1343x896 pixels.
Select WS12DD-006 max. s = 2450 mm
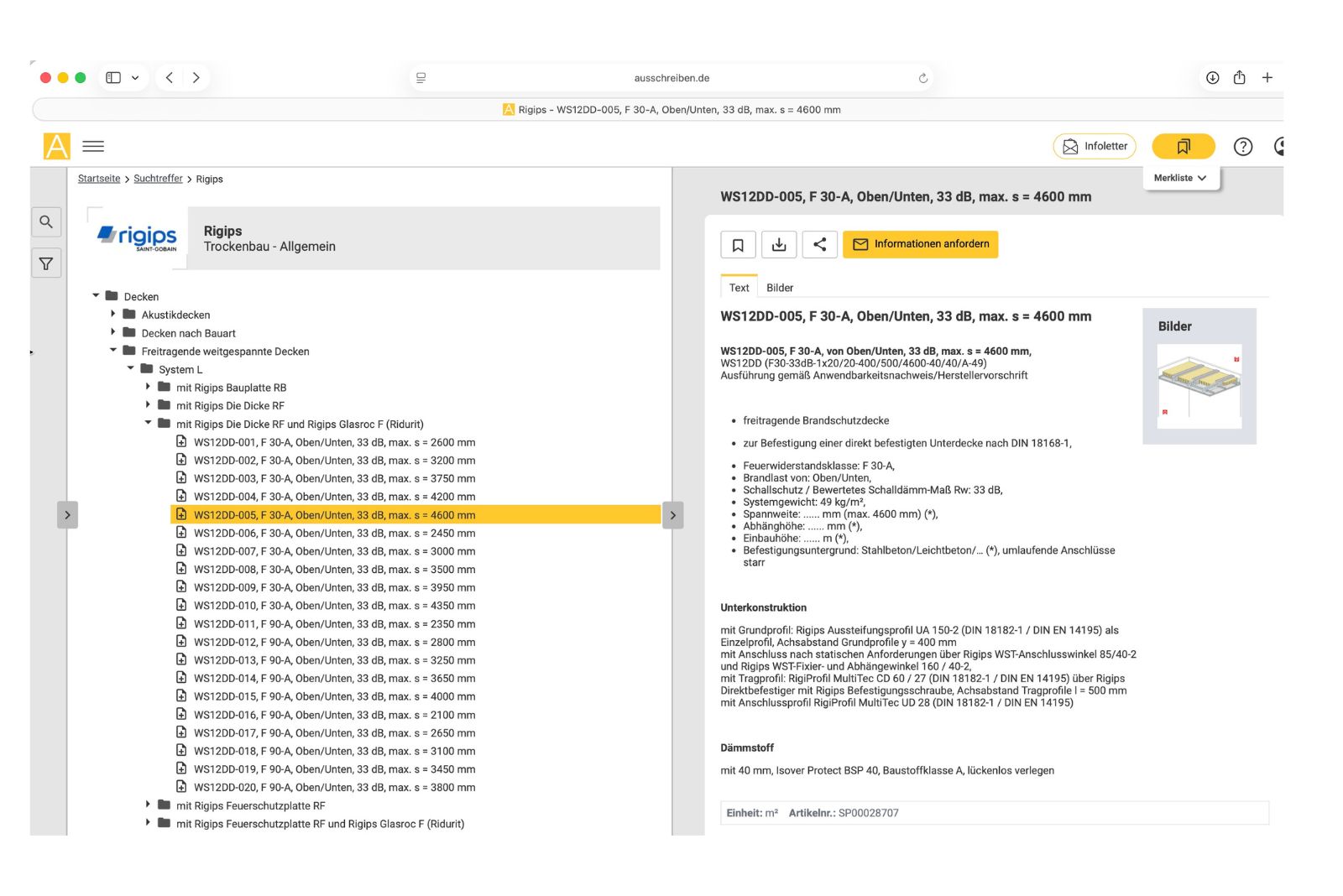[334, 533]
